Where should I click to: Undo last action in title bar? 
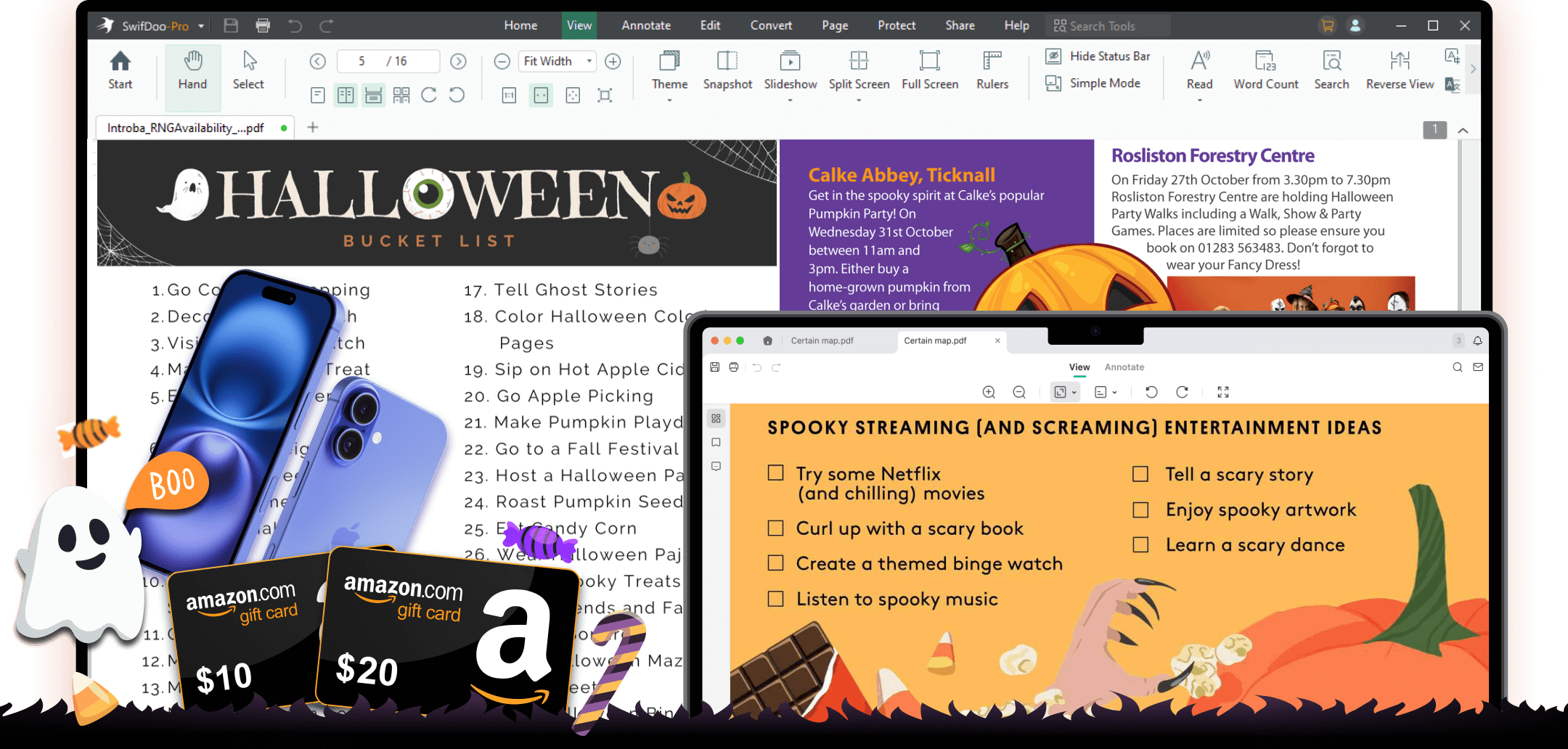[x=295, y=25]
